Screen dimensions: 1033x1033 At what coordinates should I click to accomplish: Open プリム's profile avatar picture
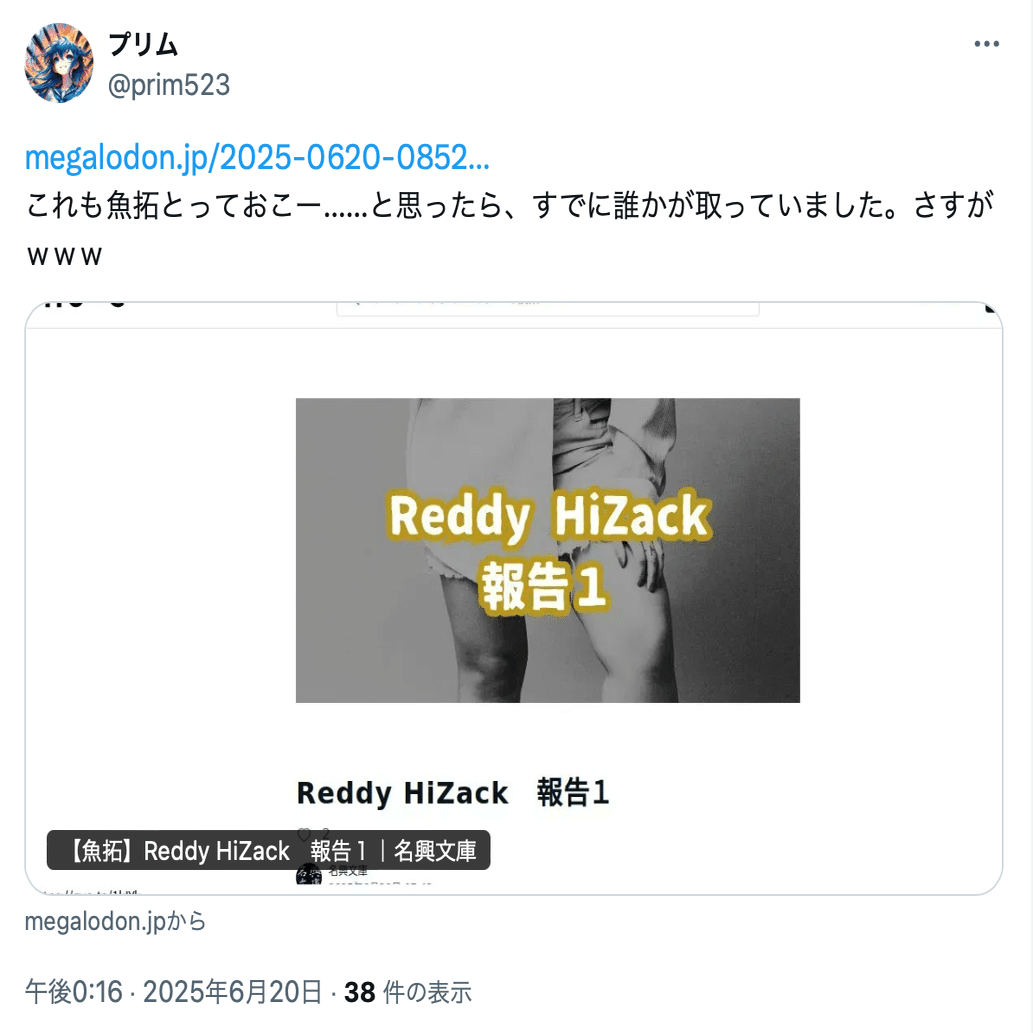(x=59, y=63)
